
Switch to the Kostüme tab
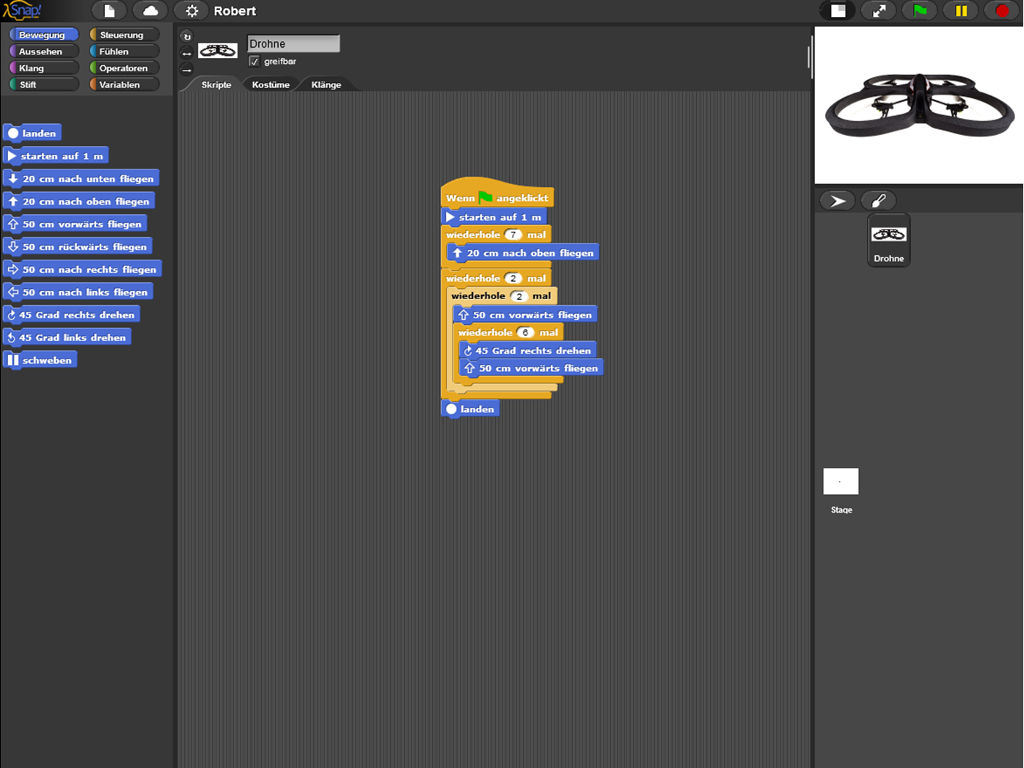[x=270, y=85]
